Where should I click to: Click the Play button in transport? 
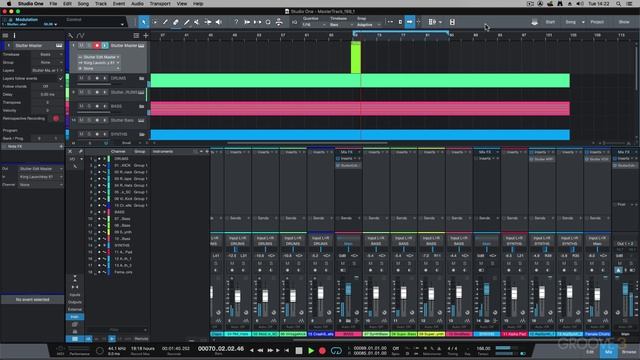pos(311,351)
